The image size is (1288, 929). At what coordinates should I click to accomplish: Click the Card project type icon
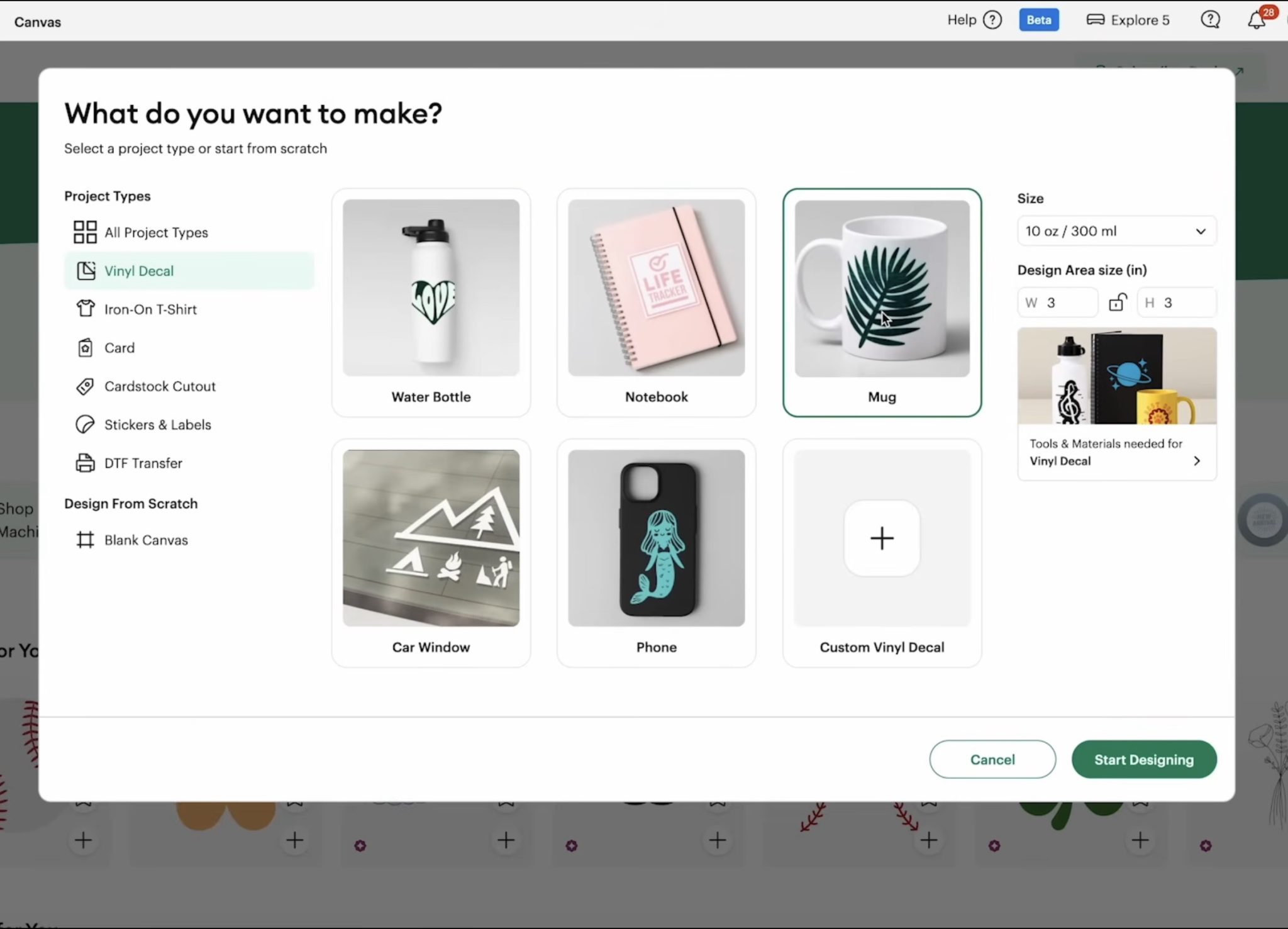point(85,348)
